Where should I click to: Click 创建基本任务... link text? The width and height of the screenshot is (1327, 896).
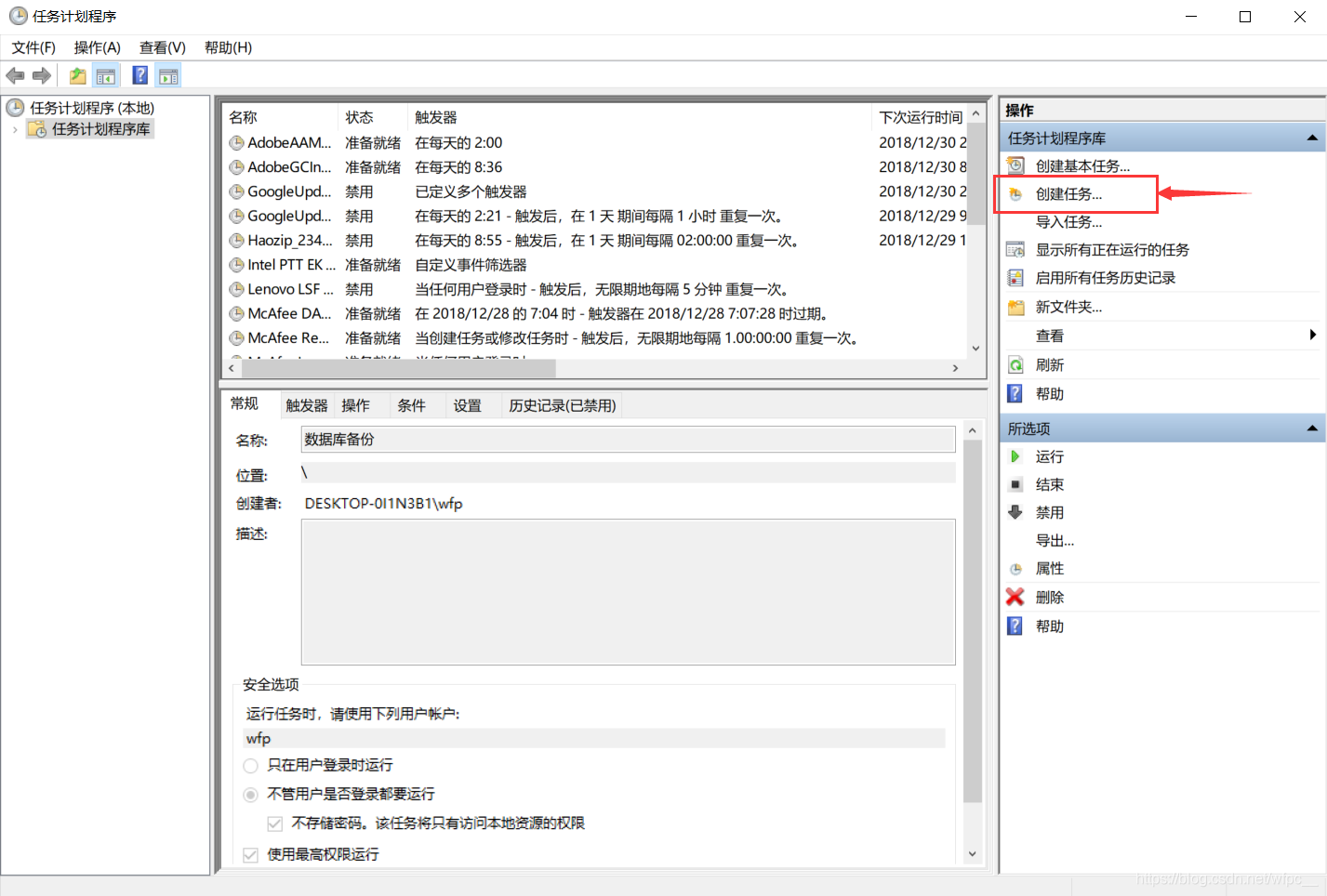tap(1082, 166)
